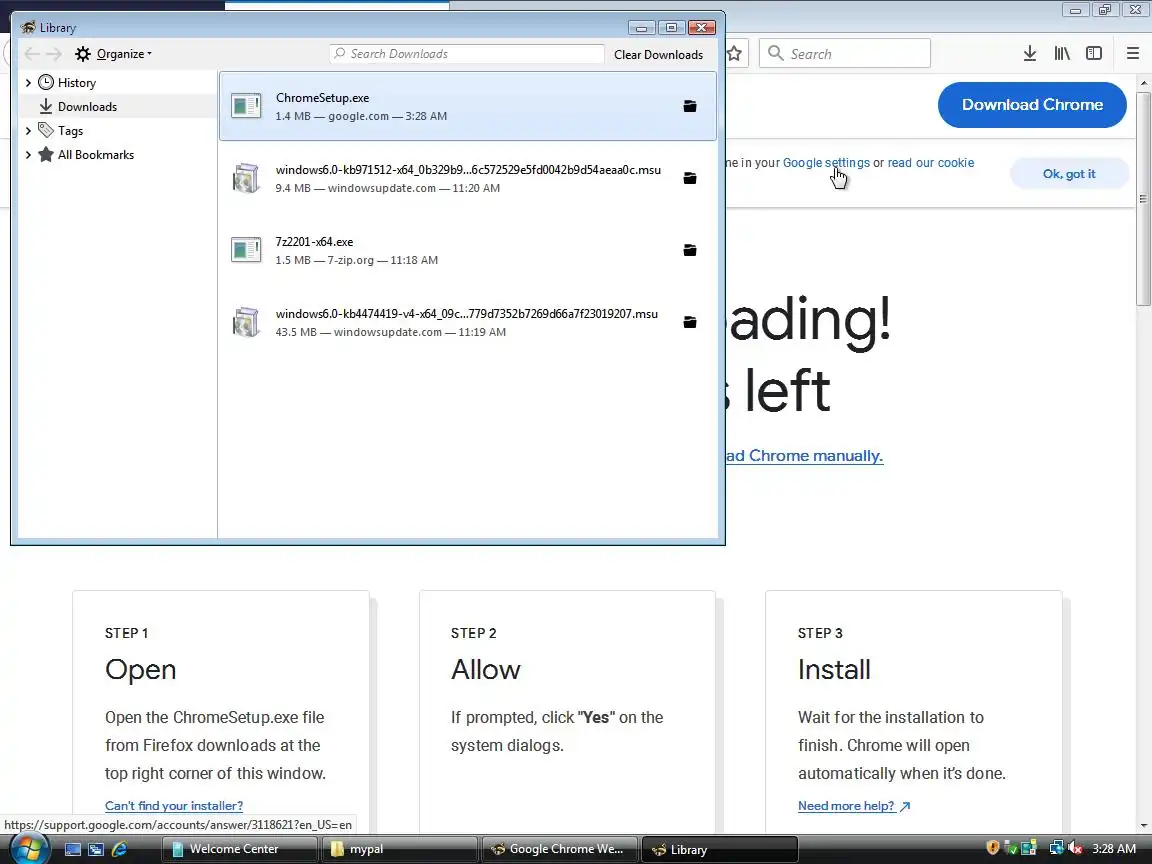Open browser library bookshelf icon

[1062, 53]
